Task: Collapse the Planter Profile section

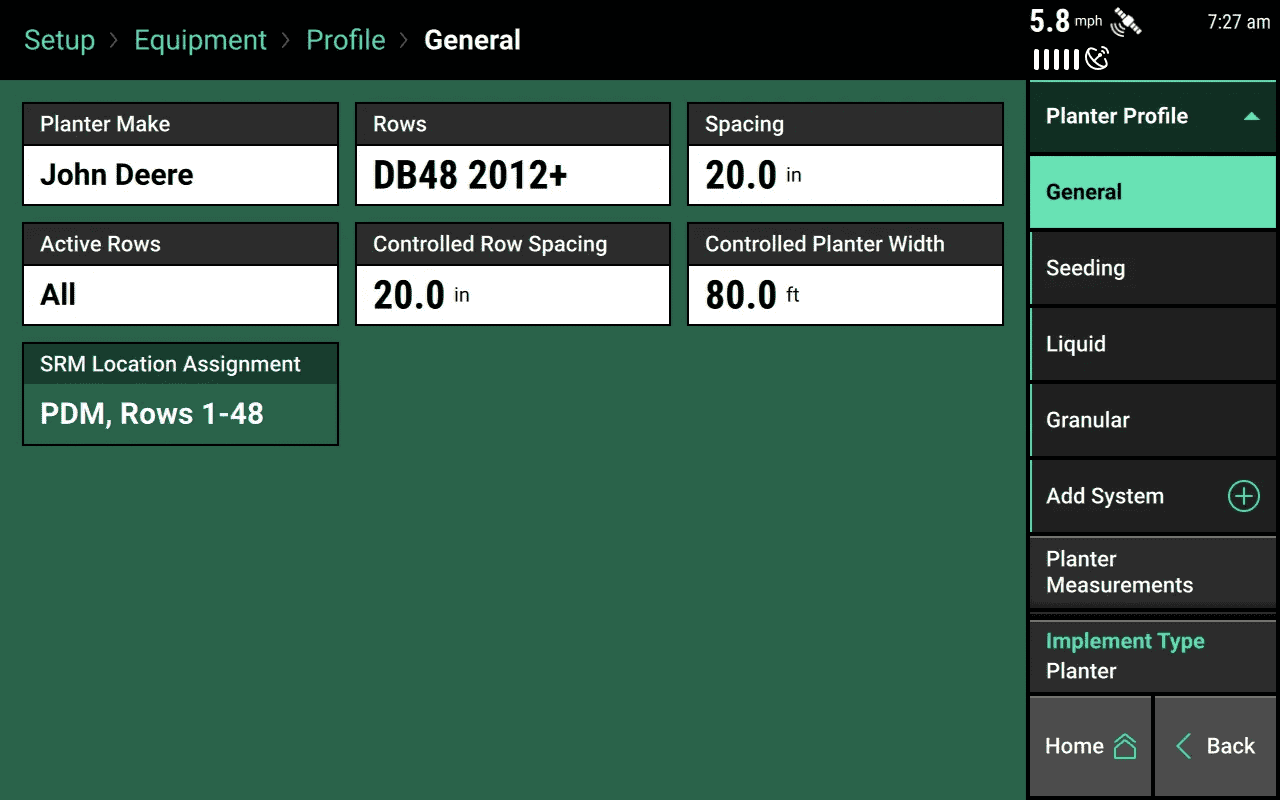Action: tap(1252, 116)
